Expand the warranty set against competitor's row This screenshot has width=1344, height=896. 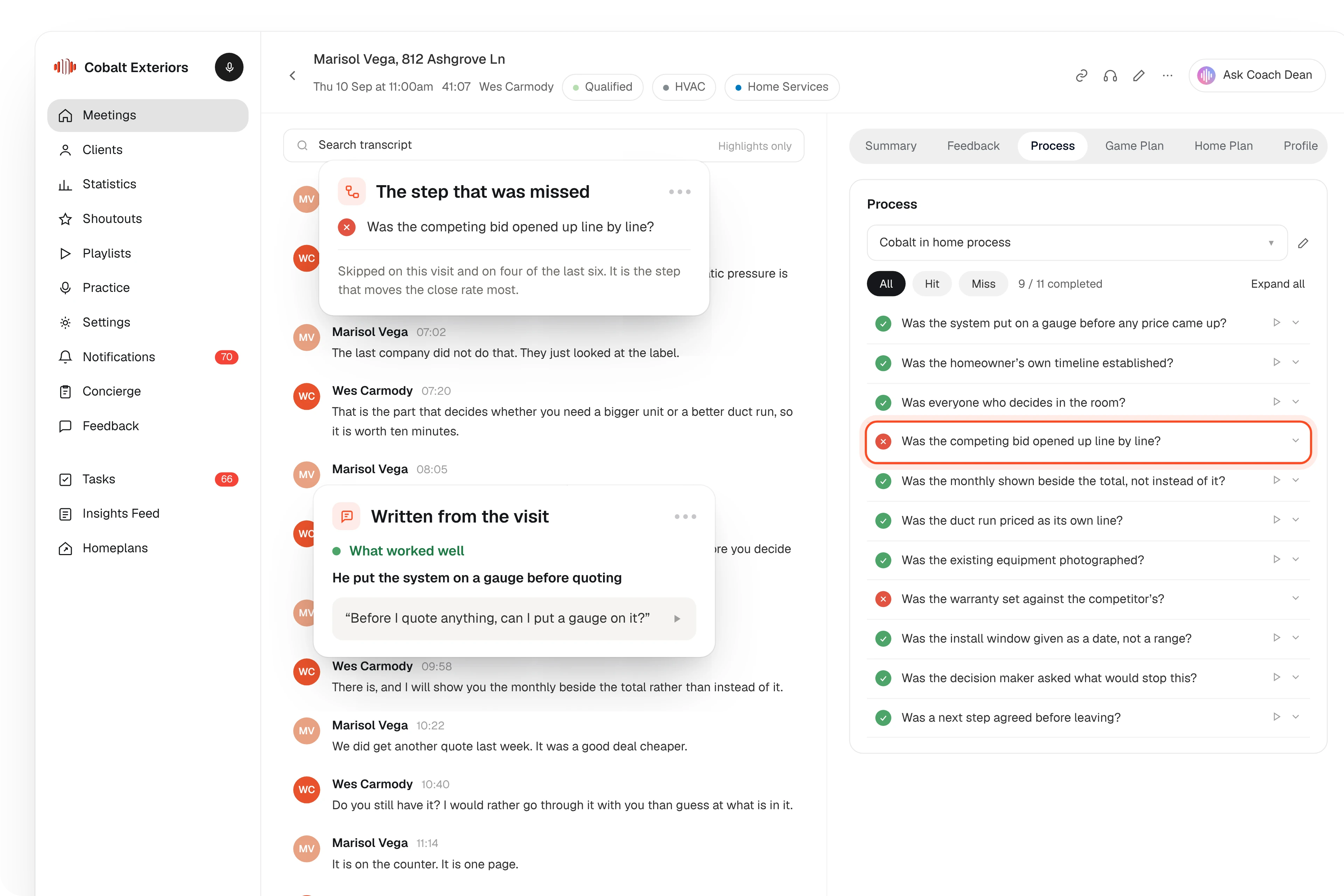(x=1295, y=598)
